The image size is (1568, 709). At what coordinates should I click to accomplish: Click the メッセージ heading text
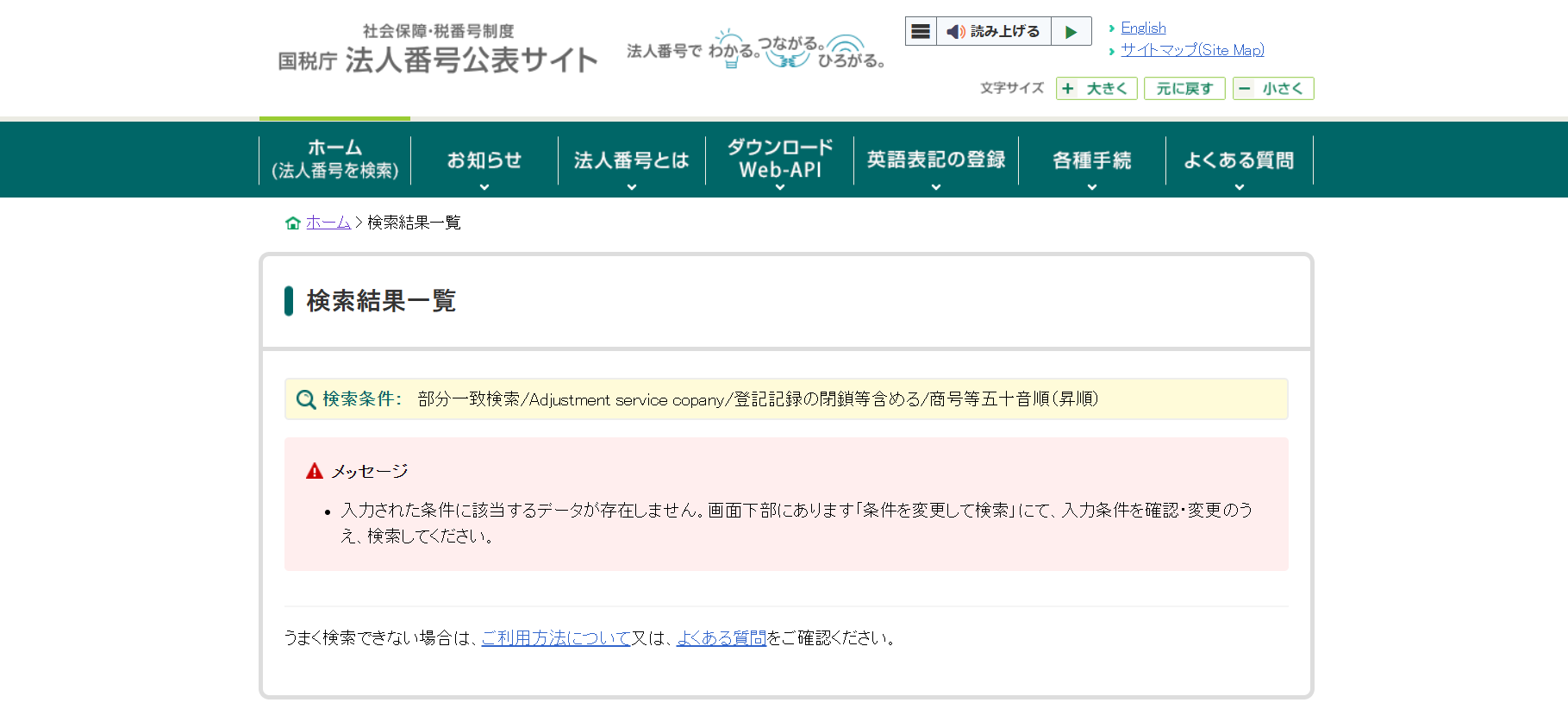(370, 471)
